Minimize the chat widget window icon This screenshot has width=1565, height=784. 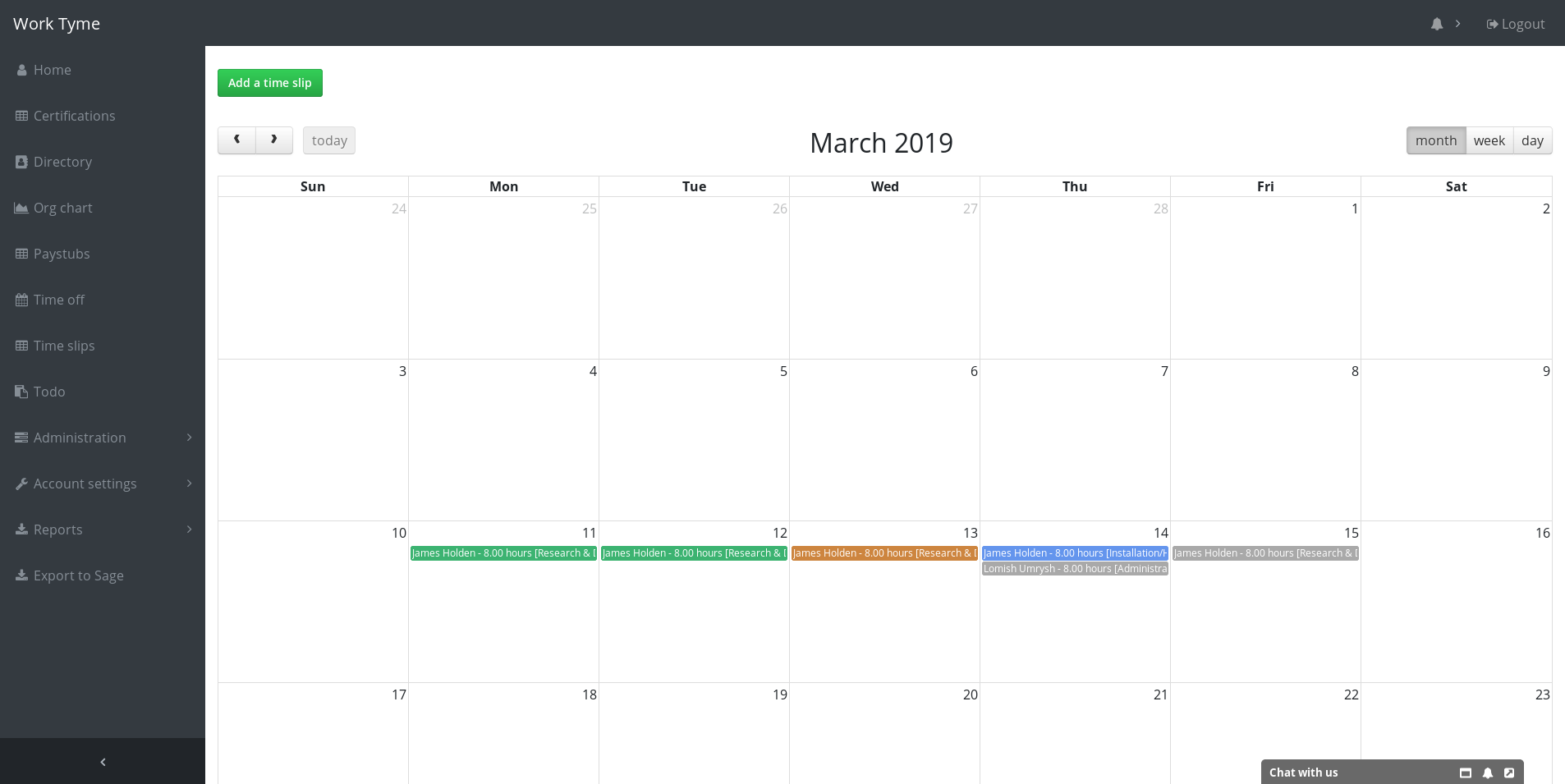(1465, 773)
